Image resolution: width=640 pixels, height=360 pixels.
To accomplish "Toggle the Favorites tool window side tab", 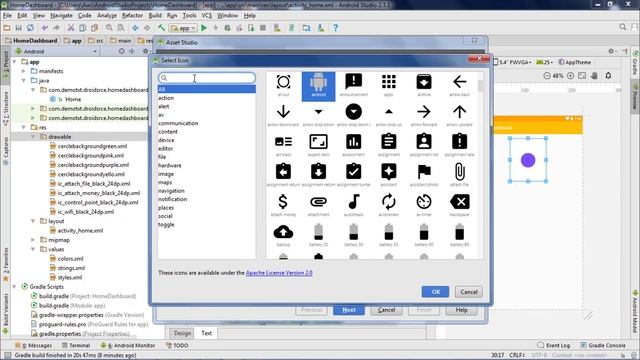I will click(5, 264).
